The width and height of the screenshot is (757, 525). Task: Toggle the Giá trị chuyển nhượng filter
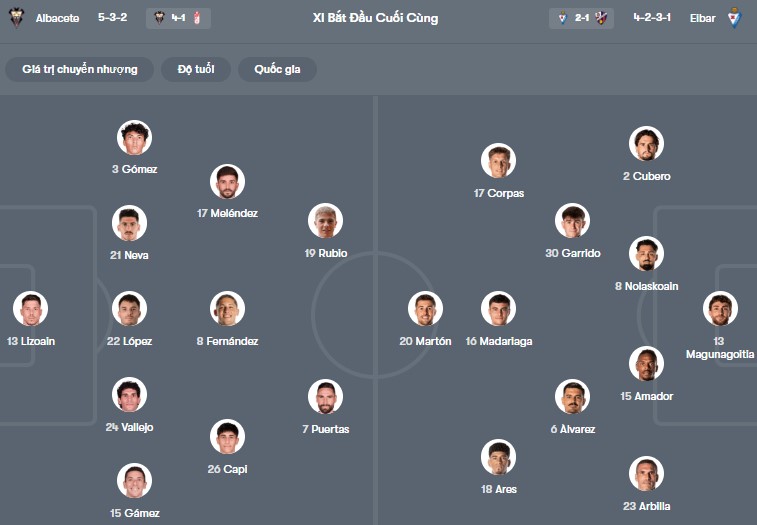[80, 69]
